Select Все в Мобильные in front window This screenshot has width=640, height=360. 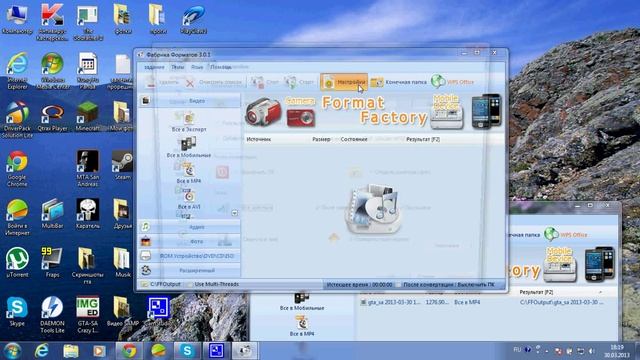[x=189, y=148]
